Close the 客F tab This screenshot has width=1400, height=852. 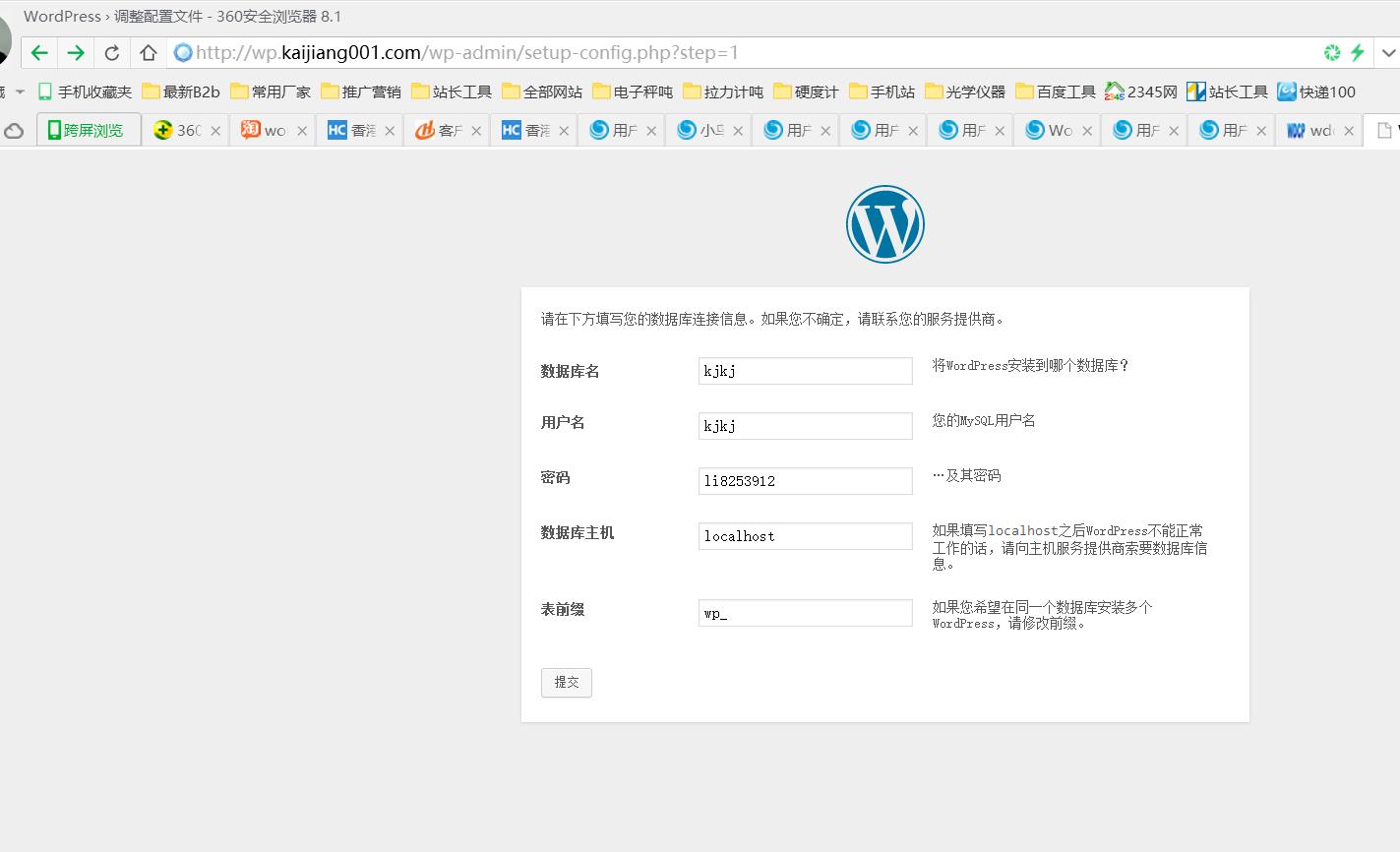coord(477,130)
